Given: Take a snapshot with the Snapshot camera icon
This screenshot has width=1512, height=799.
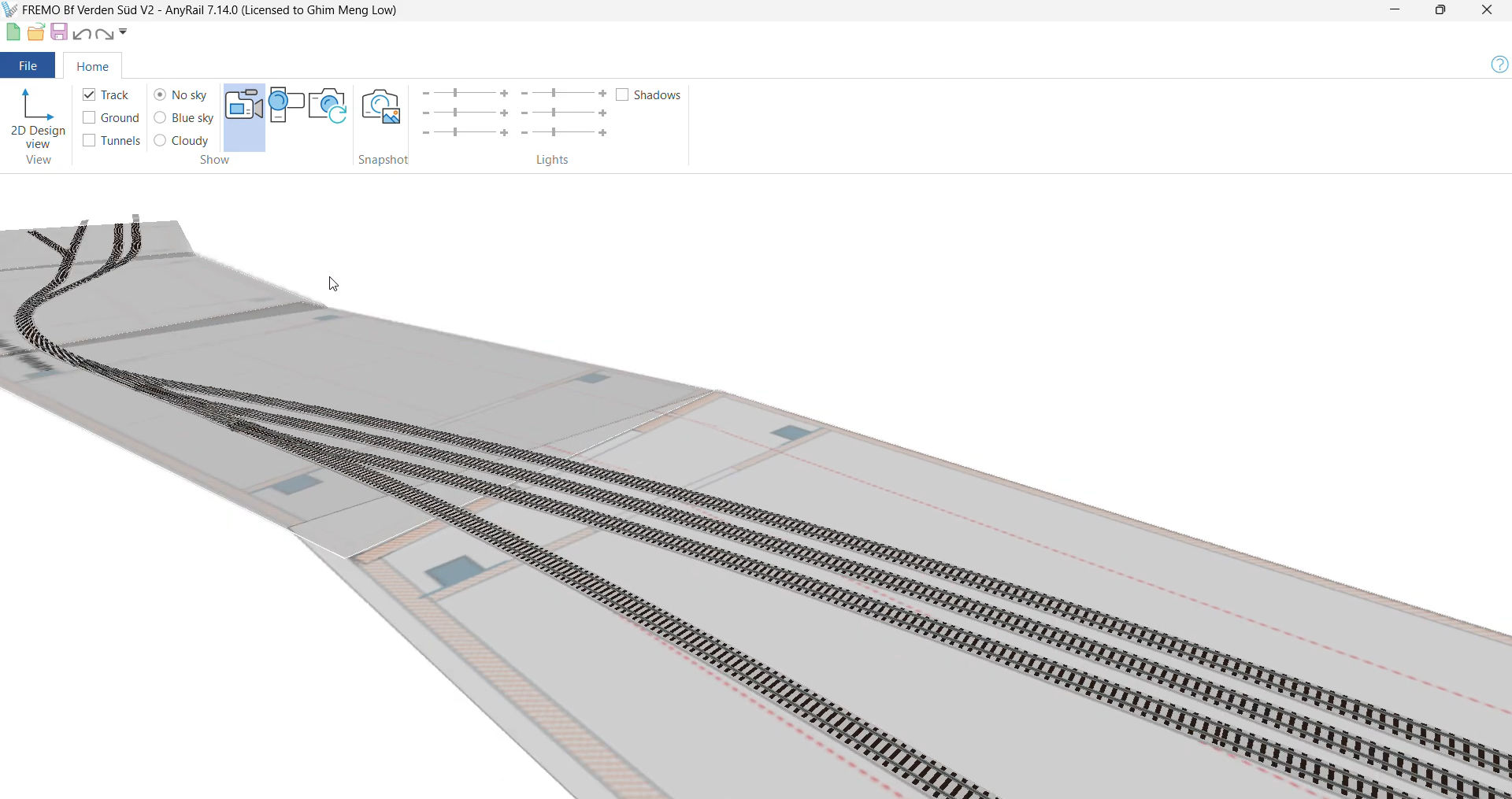Looking at the screenshot, I should pyautogui.click(x=380, y=106).
